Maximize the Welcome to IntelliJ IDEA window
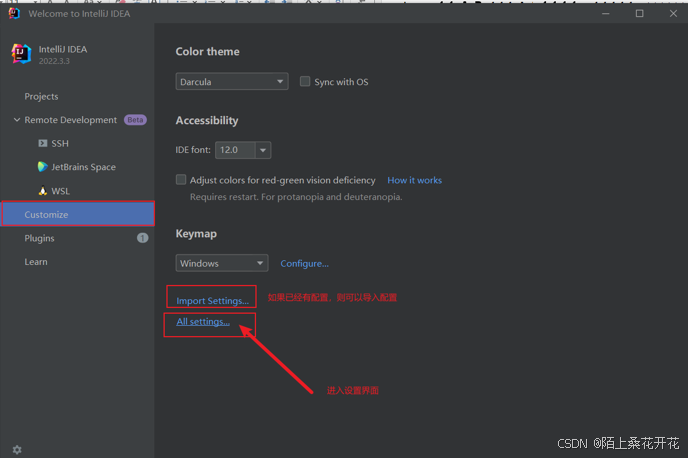 (639, 14)
